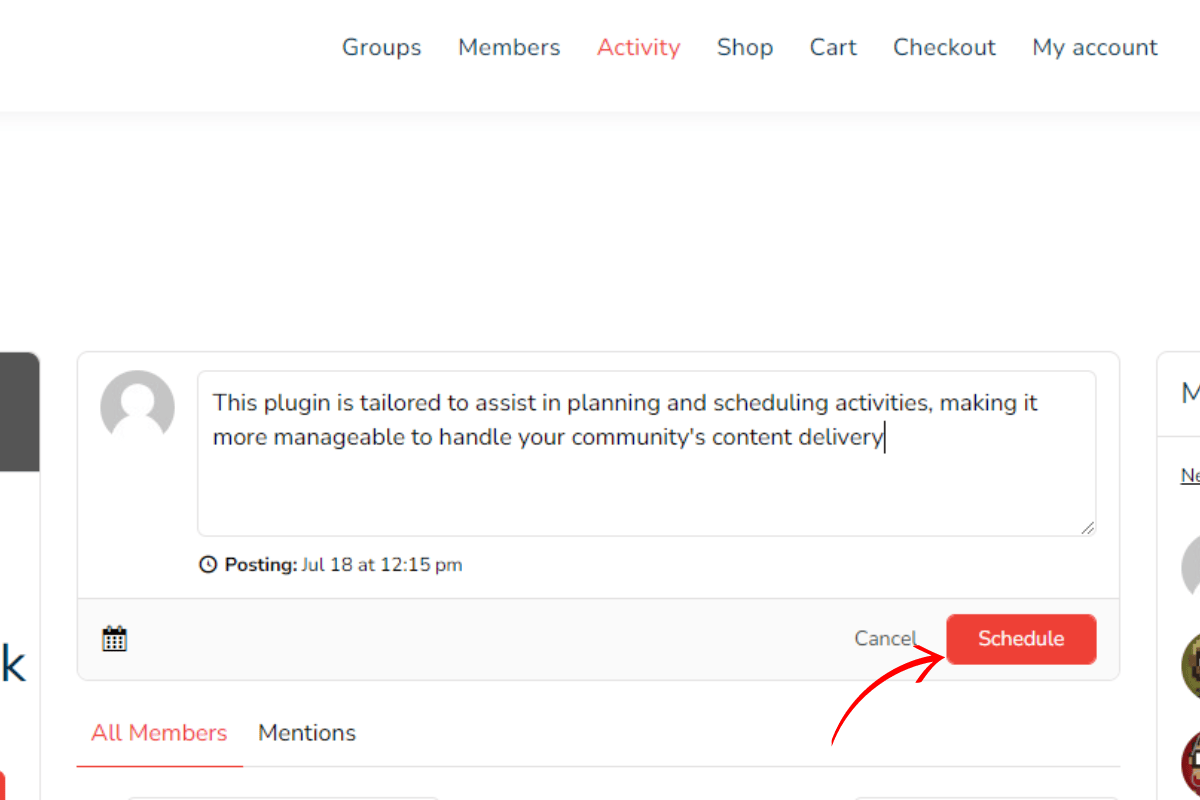This screenshot has height=800, width=1200.
Task: Open My account in the top menu
Action: (x=1095, y=47)
